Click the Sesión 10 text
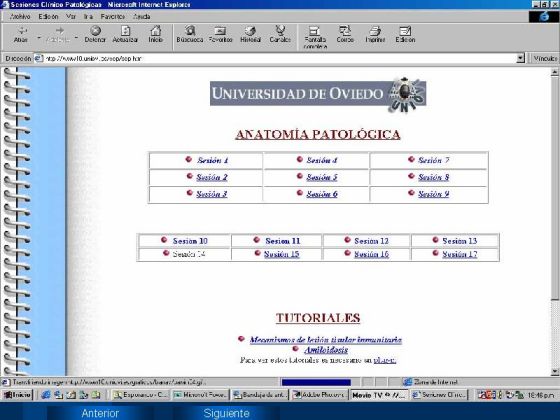The image size is (560, 420). (x=190, y=241)
